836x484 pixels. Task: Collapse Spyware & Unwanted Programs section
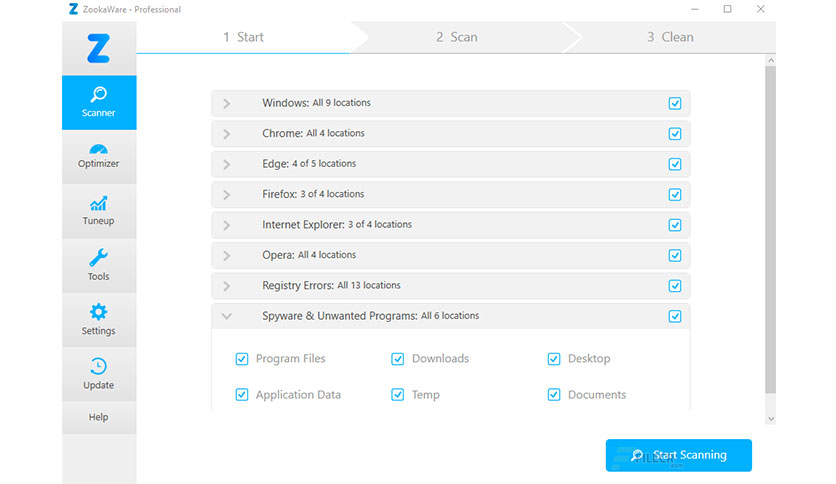pyautogui.click(x=227, y=316)
